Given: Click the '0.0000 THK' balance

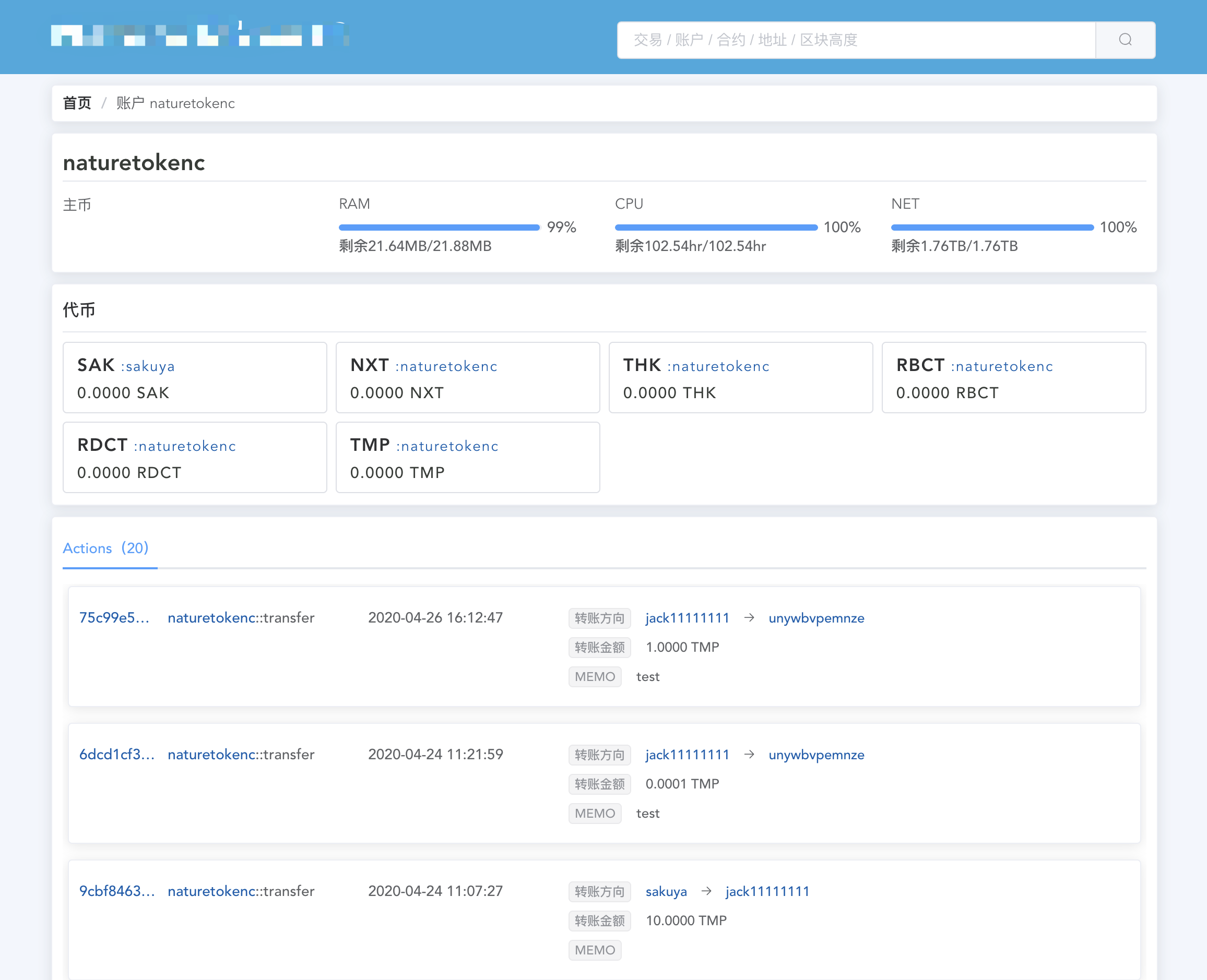Looking at the screenshot, I should coord(670,393).
